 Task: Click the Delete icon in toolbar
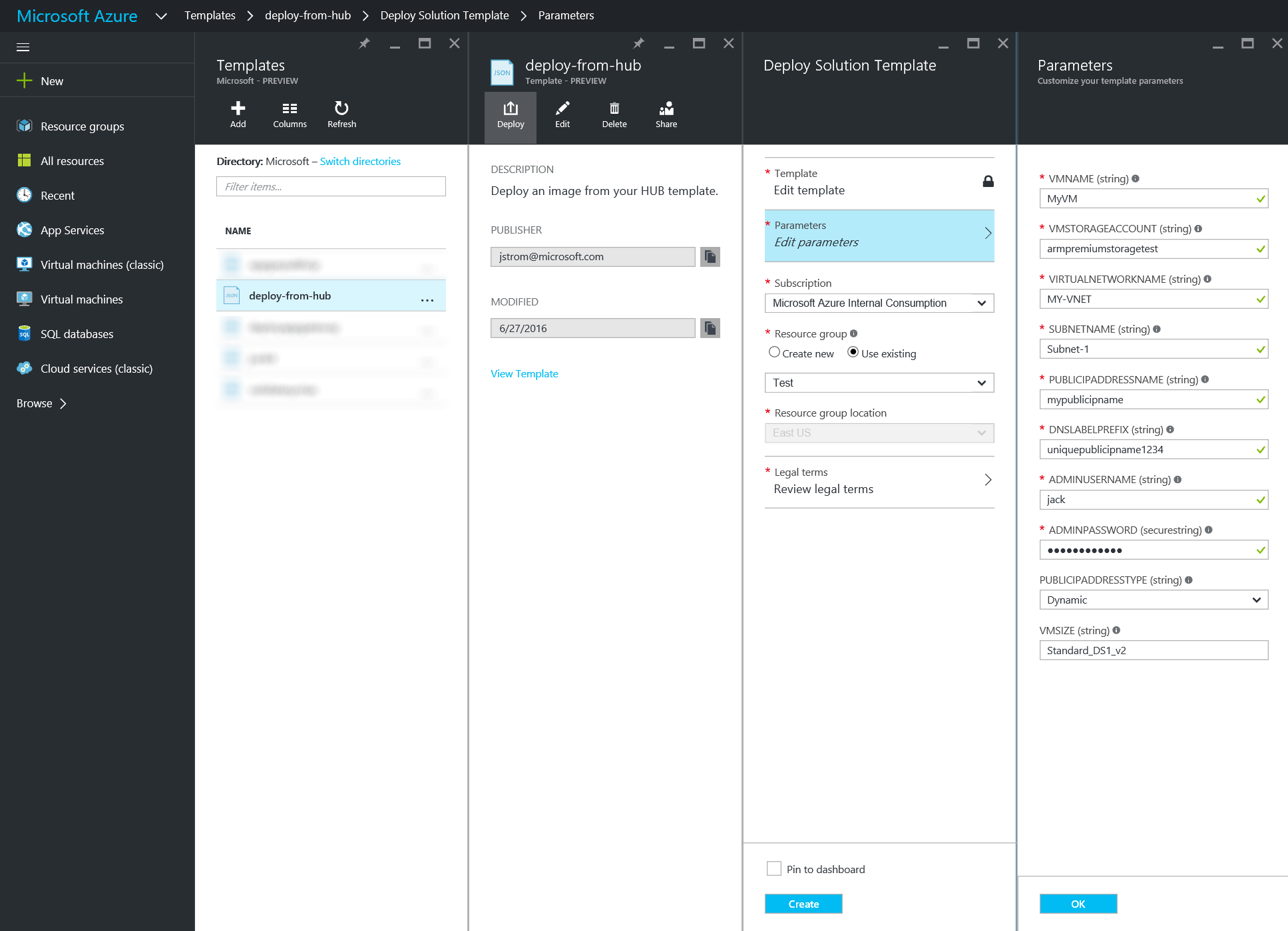tap(613, 113)
